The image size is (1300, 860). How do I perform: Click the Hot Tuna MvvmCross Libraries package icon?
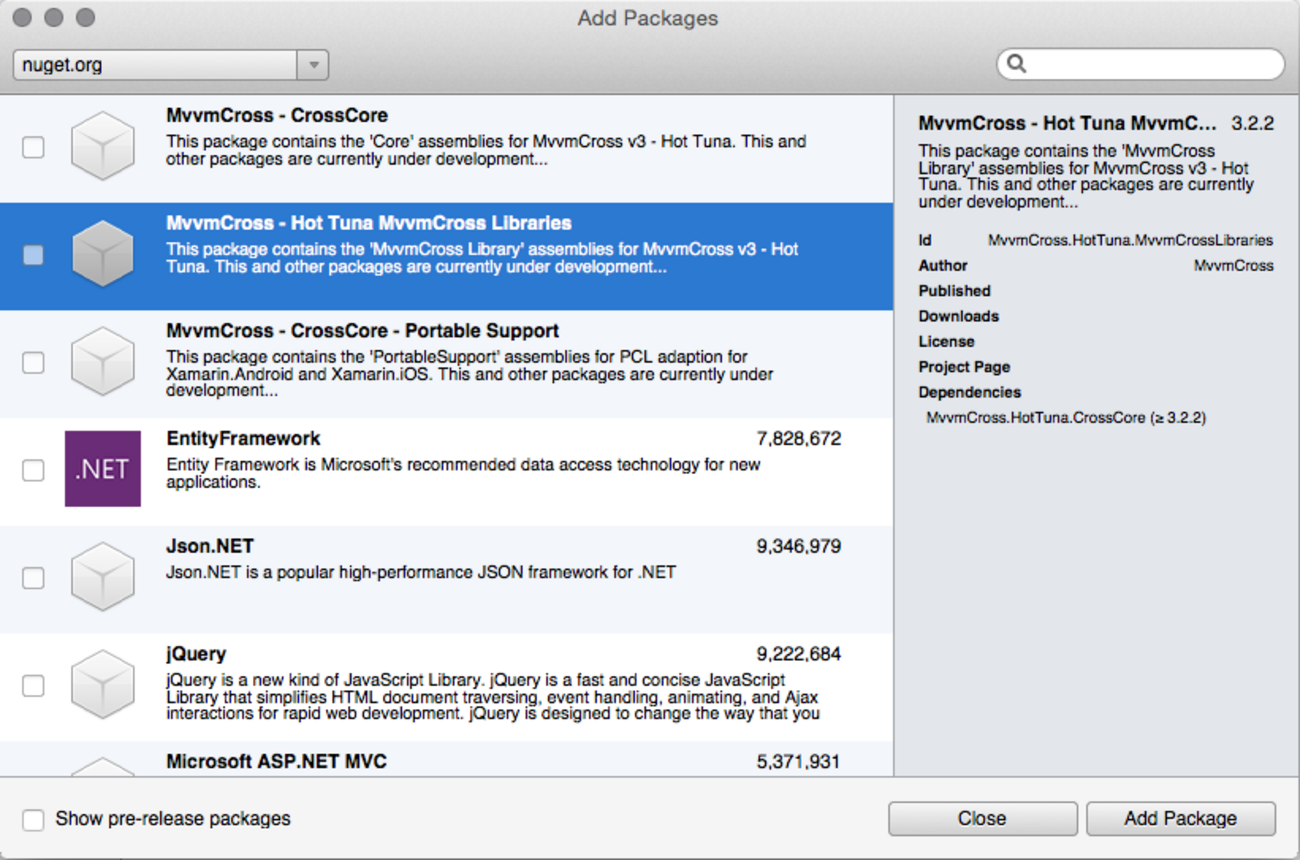point(103,254)
